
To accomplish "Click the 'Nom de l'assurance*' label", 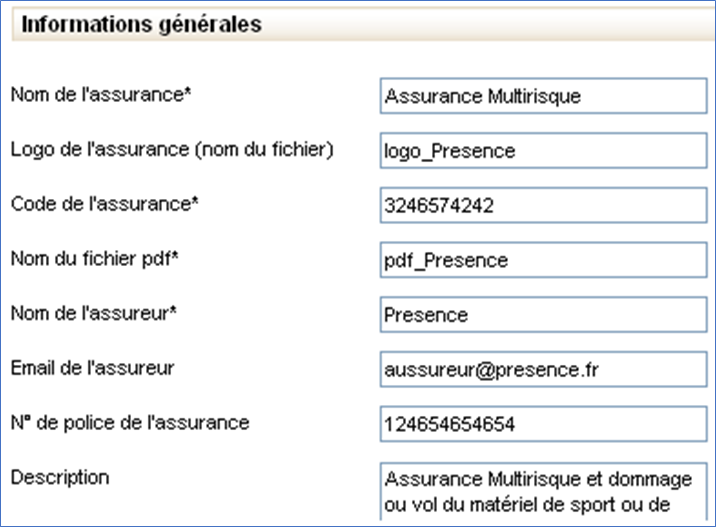I will point(101,95).
